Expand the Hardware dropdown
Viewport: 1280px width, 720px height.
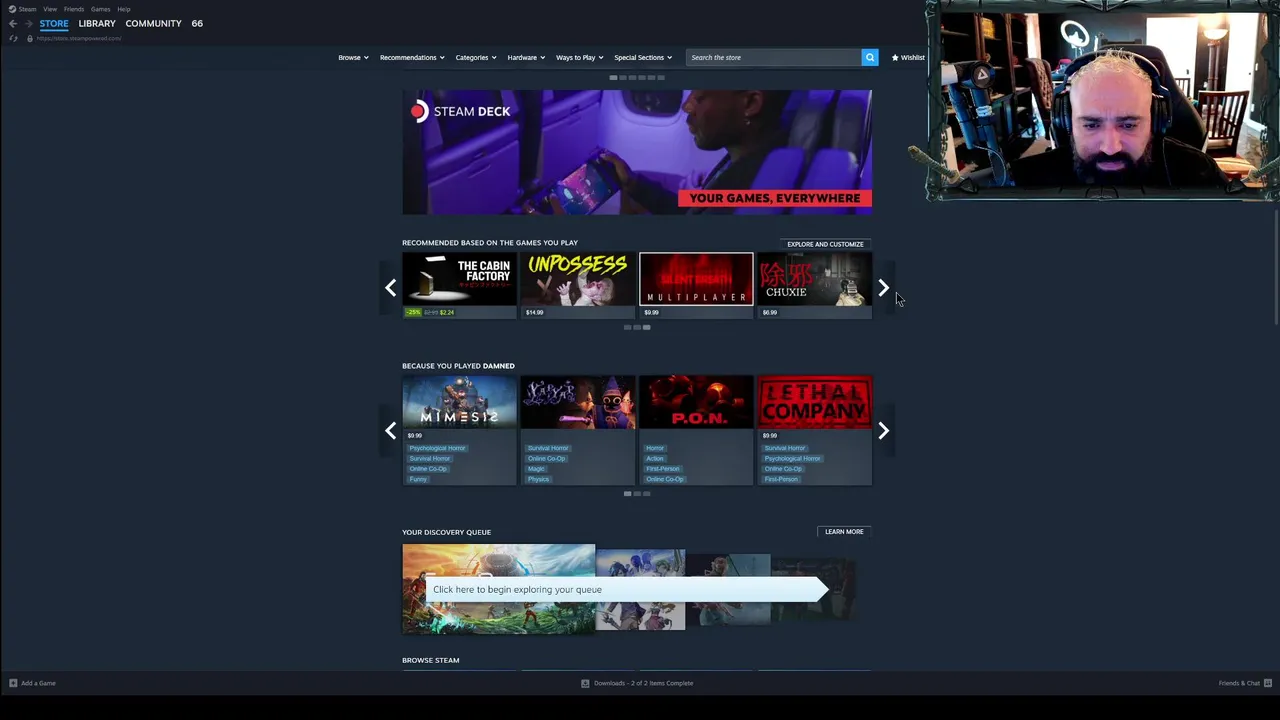[526, 57]
